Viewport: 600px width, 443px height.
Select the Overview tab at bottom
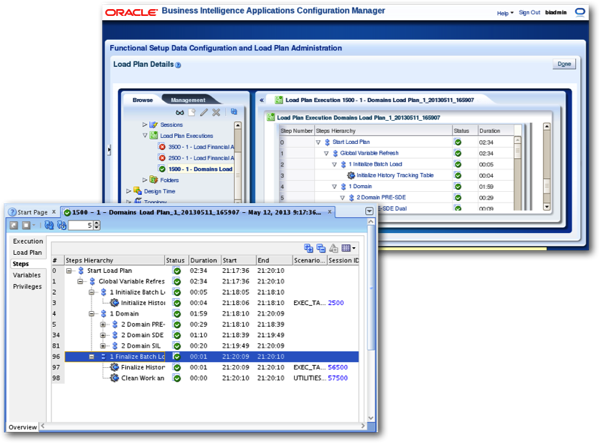tap(23, 427)
